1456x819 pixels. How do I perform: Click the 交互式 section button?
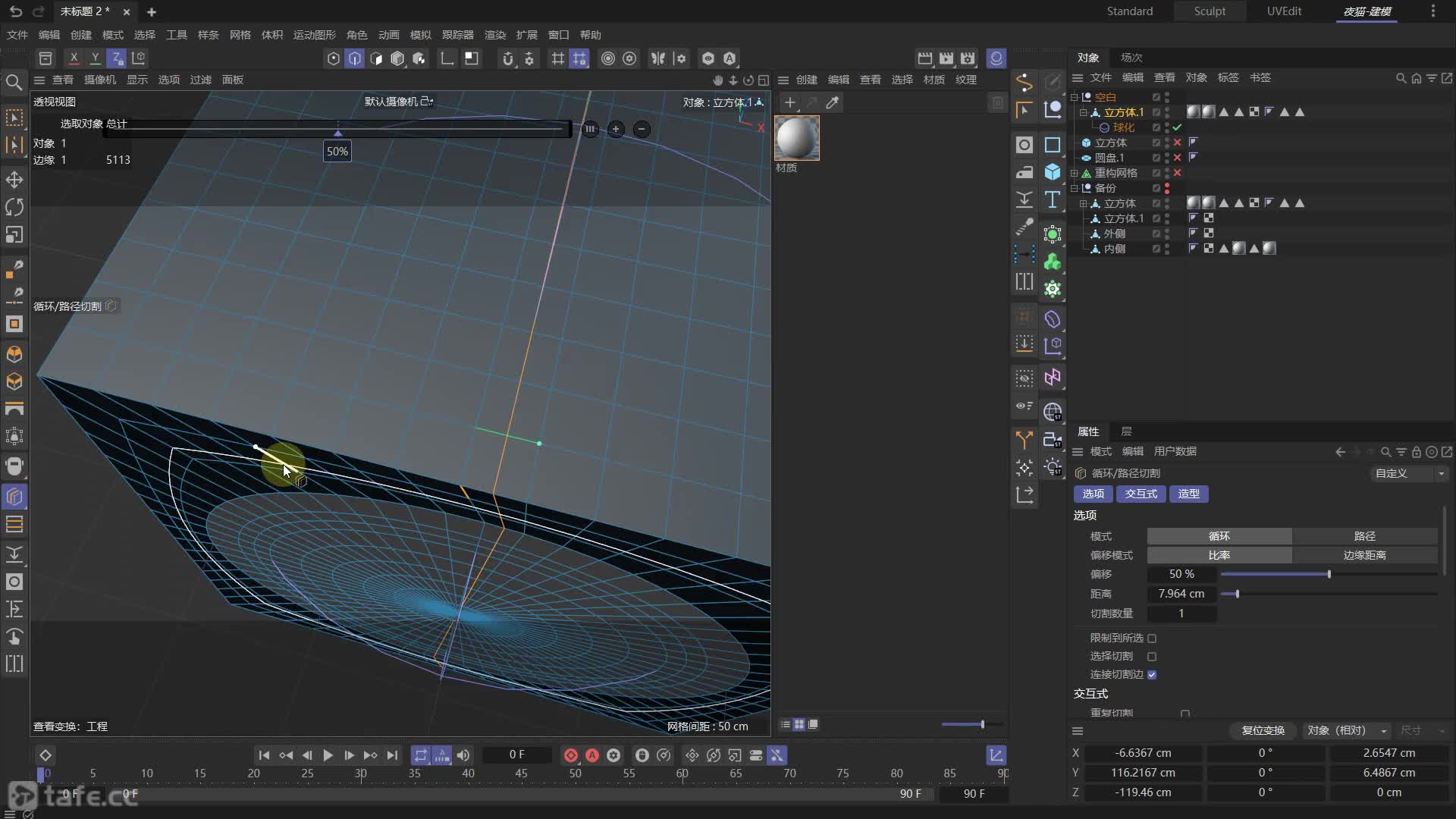[1141, 494]
